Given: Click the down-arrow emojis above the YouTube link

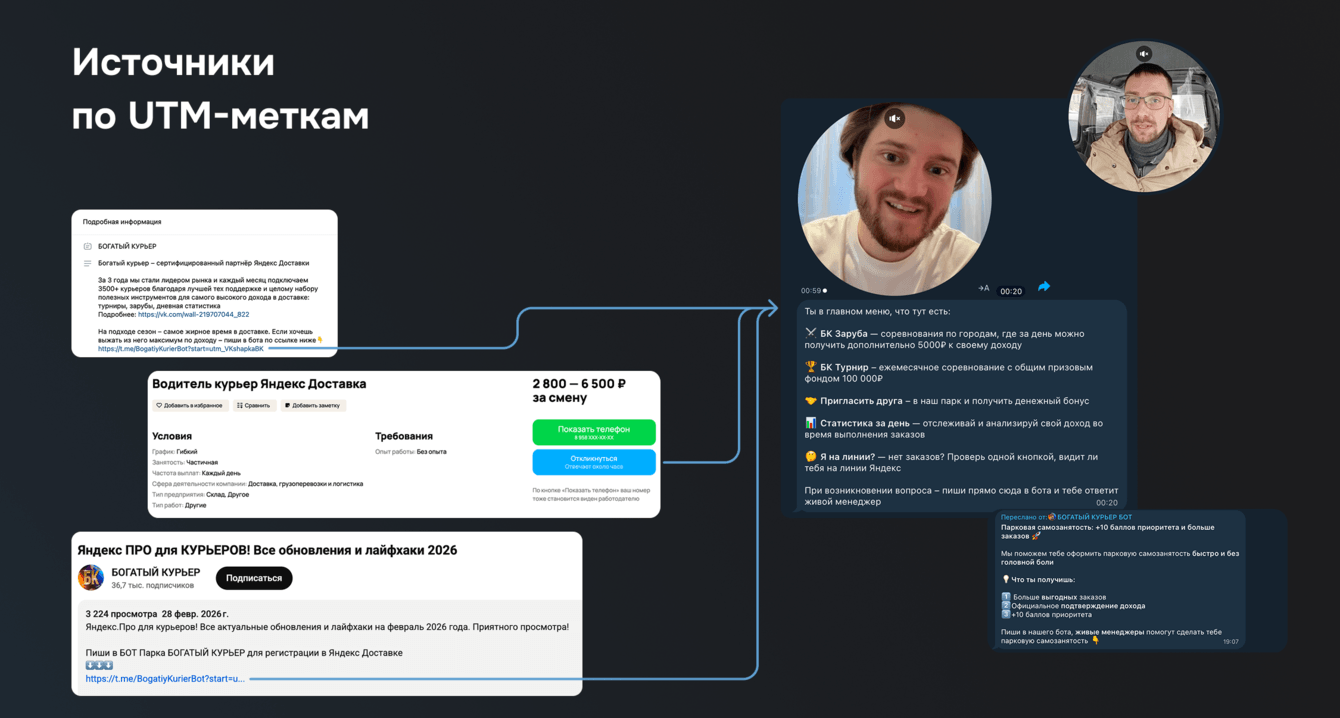Looking at the screenshot, I should click(99, 665).
